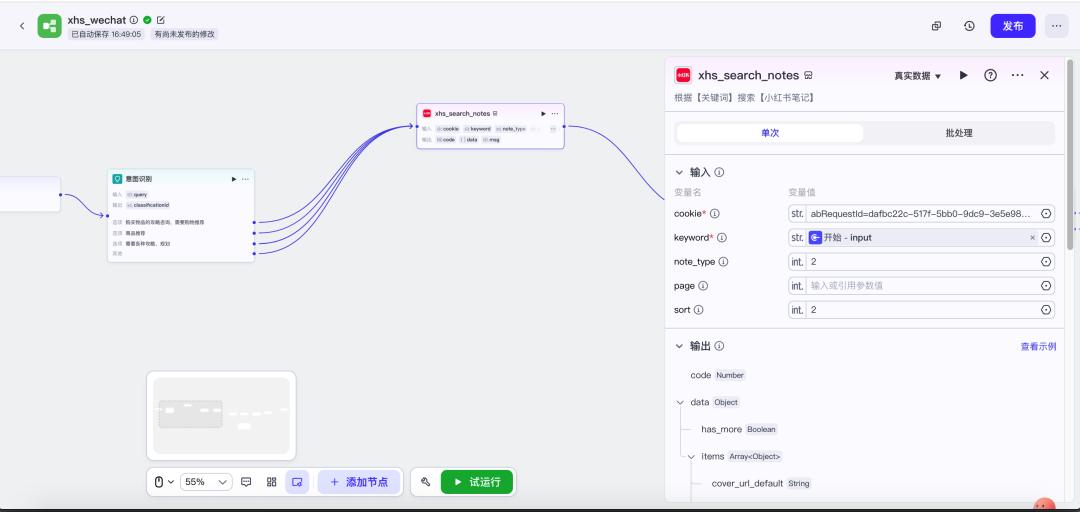Open ellipsis menu on 意图识别 node
1080x512 pixels.
coord(245,179)
